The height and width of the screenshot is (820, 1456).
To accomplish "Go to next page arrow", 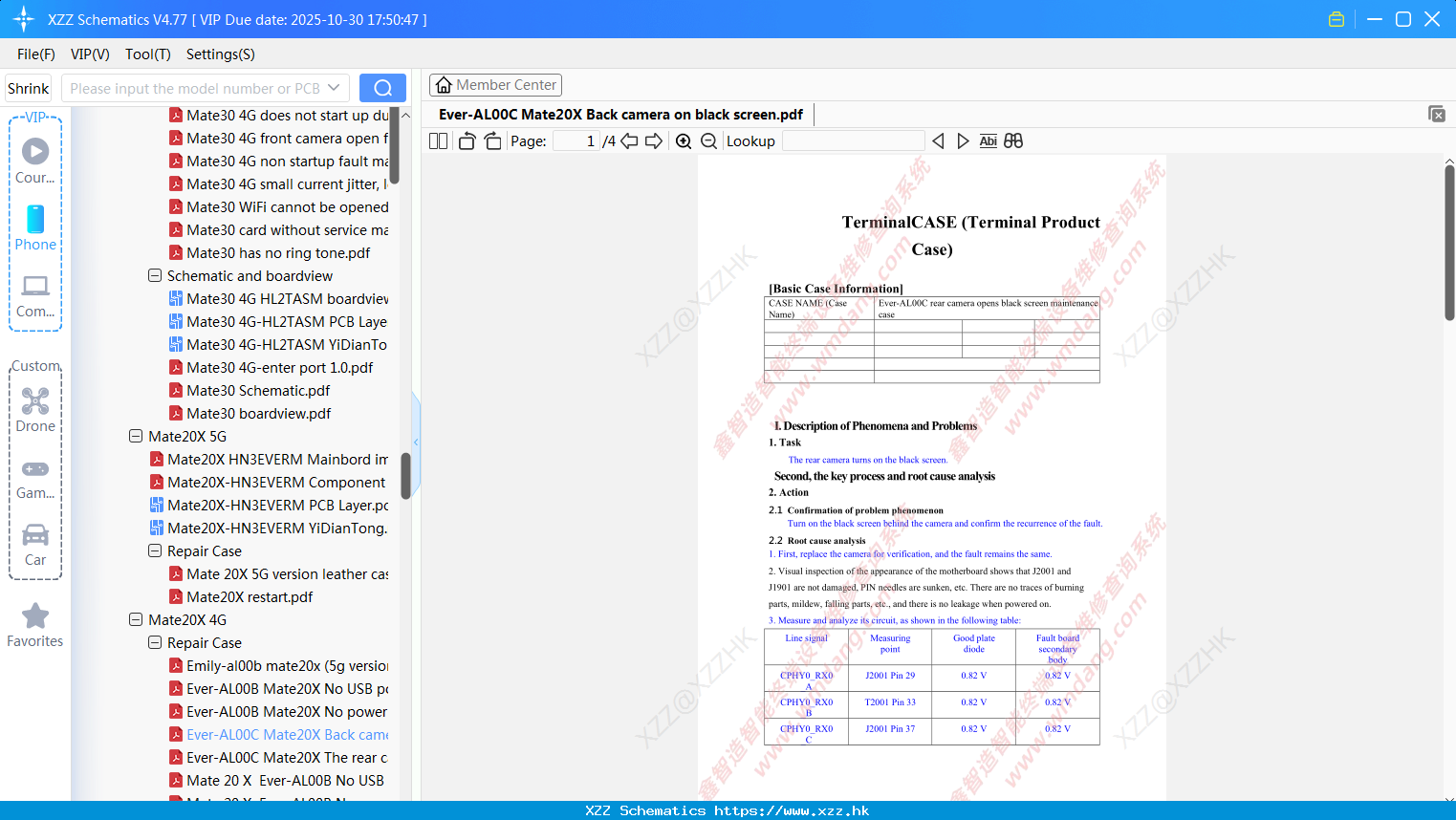I will (654, 140).
